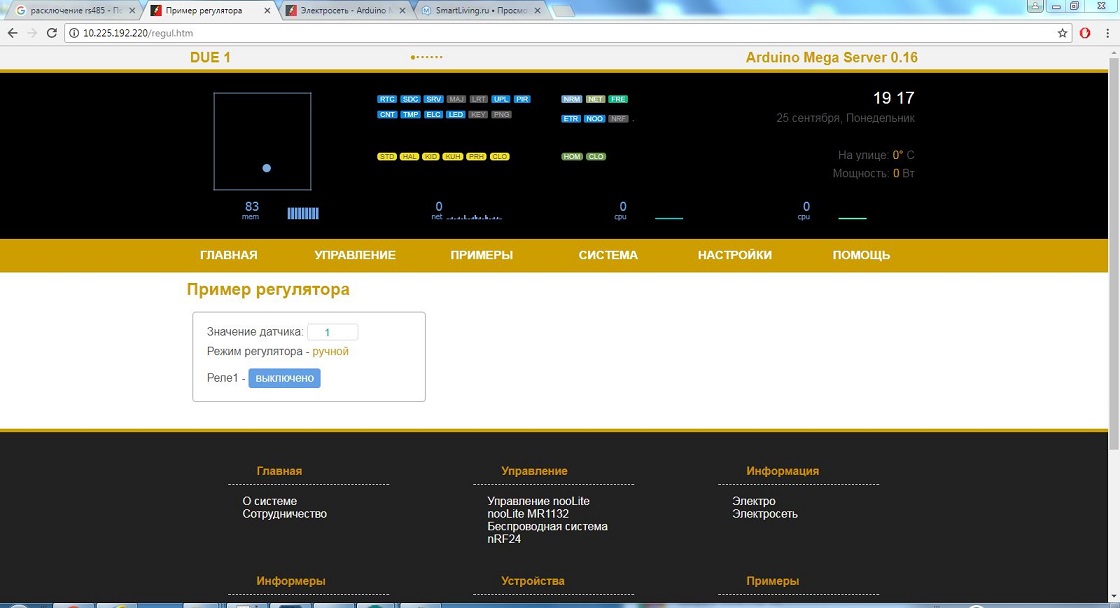The height and width of the screenshot is (608, 1120).
Task: Click the green HOM badge
Action: pyautogui.click(x=572, y=157)
